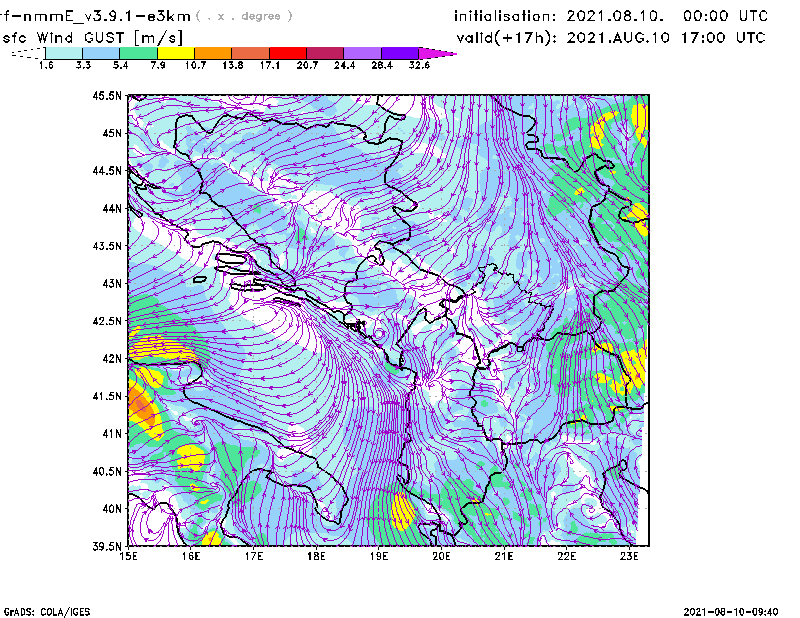Click legend value '24.4'

344,65
